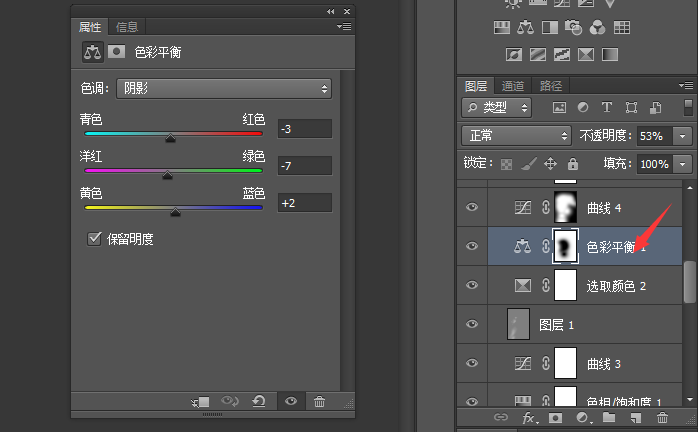Click the 青色-红色 slider handle
Viewport: 698px width, 432px height.
(x=170, y=138)
